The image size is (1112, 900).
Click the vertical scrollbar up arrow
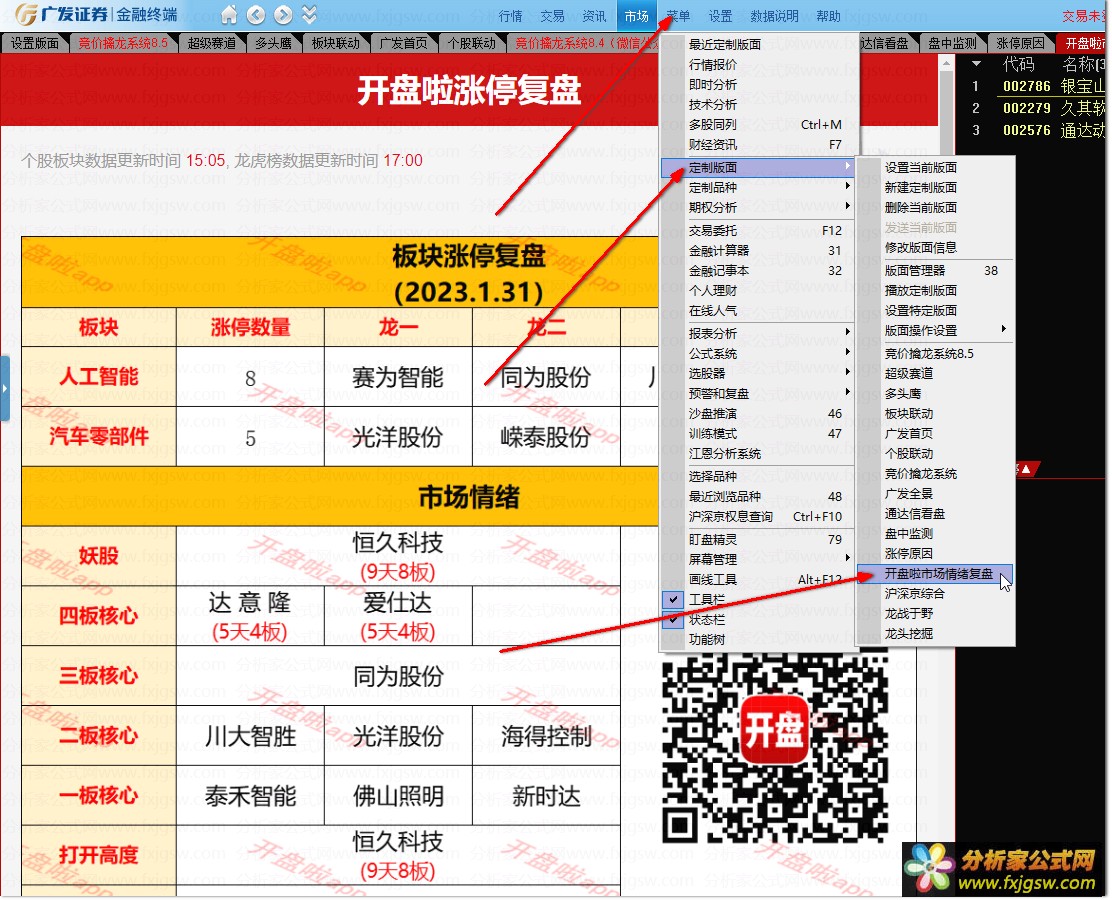click(947, 64)
